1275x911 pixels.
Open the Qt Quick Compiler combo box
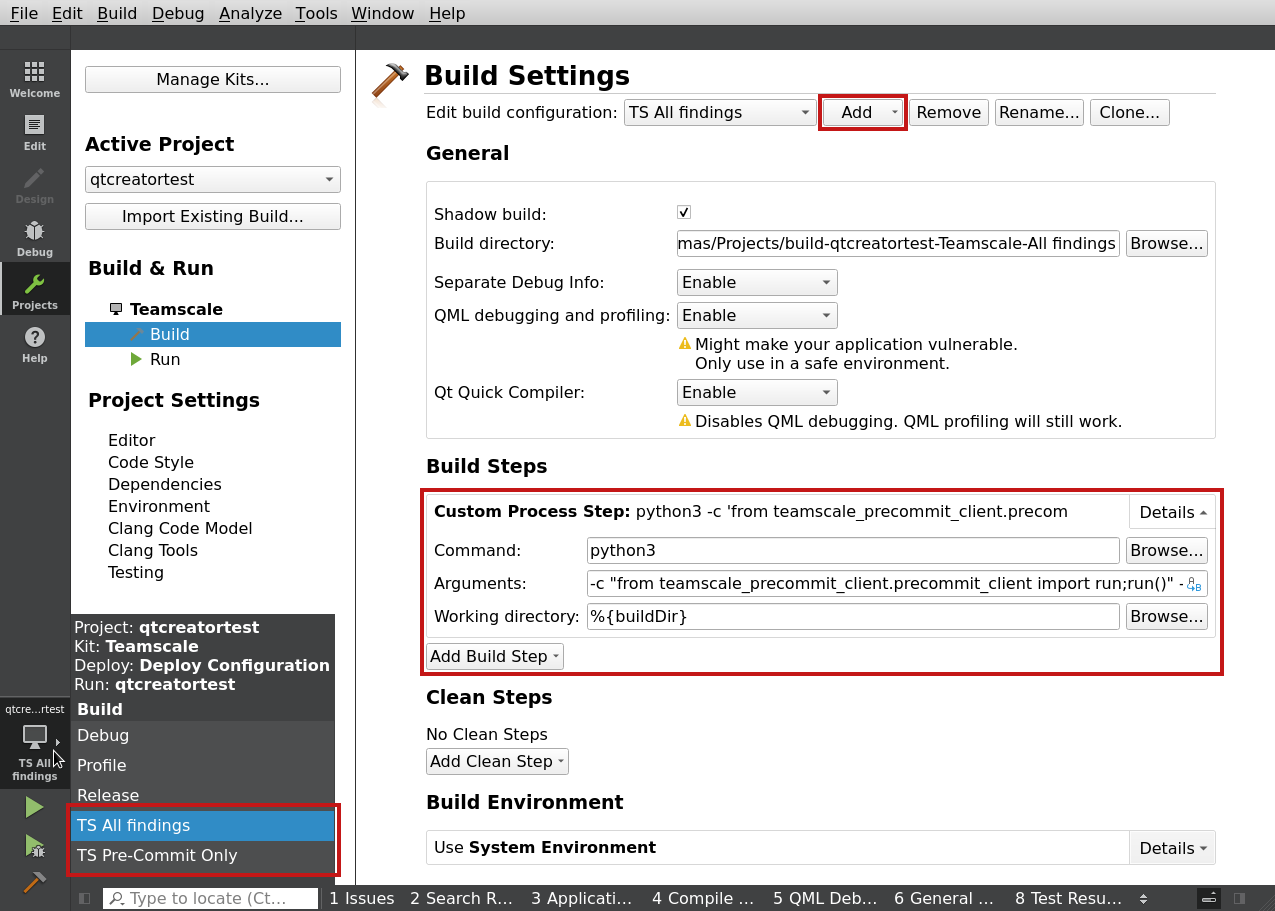tap(757, 392)
